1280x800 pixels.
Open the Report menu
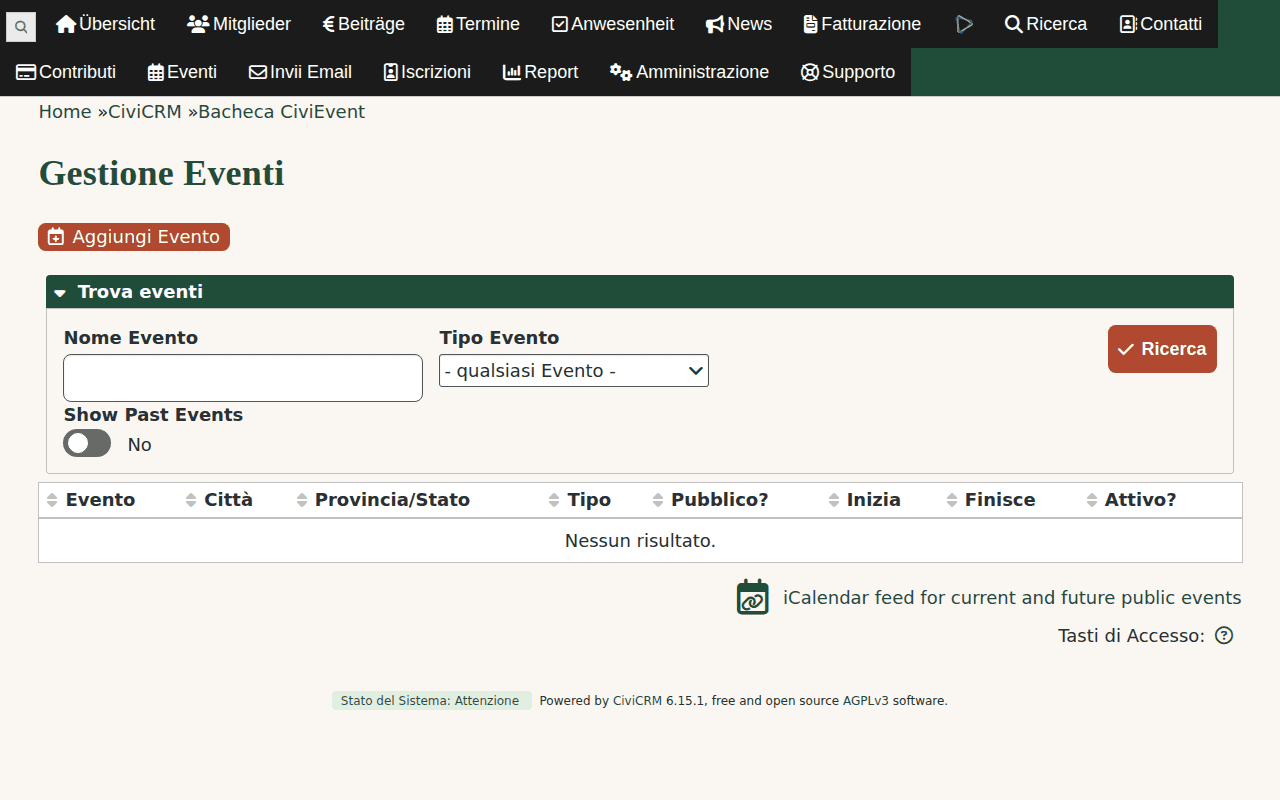tap(540, 72)
